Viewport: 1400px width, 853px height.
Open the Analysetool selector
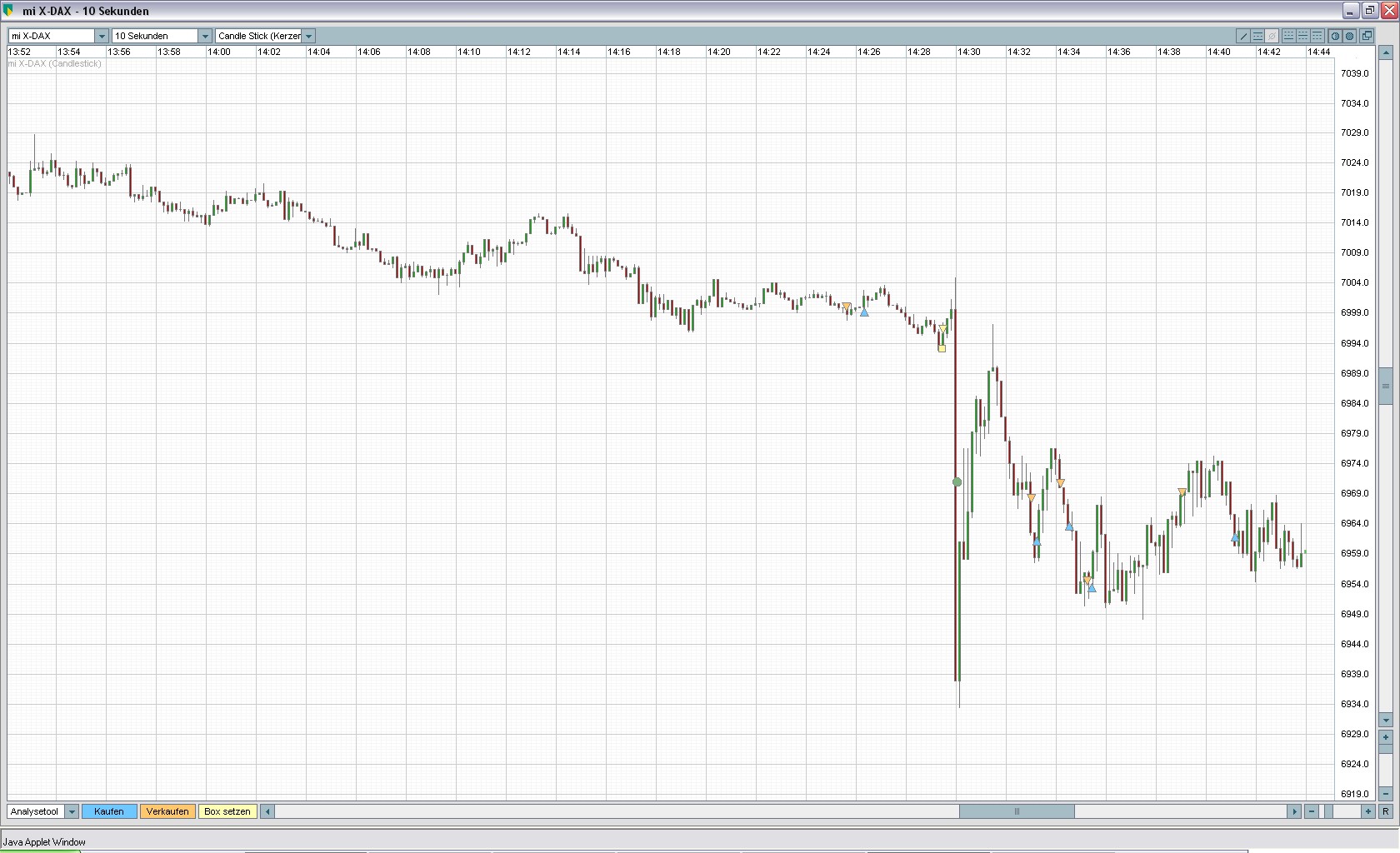36,811
